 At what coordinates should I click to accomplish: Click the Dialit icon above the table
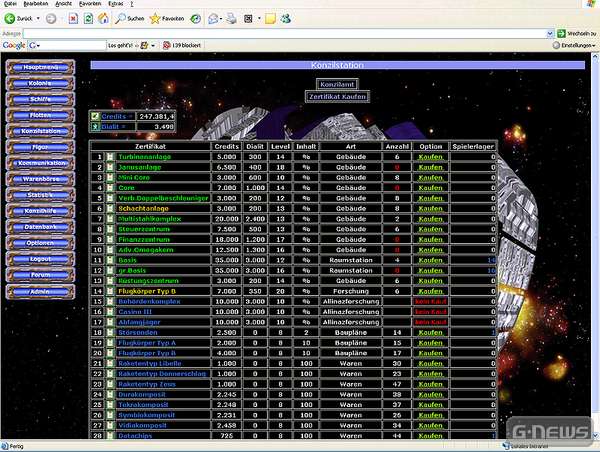pyautogui.click(x=96, y=127)
